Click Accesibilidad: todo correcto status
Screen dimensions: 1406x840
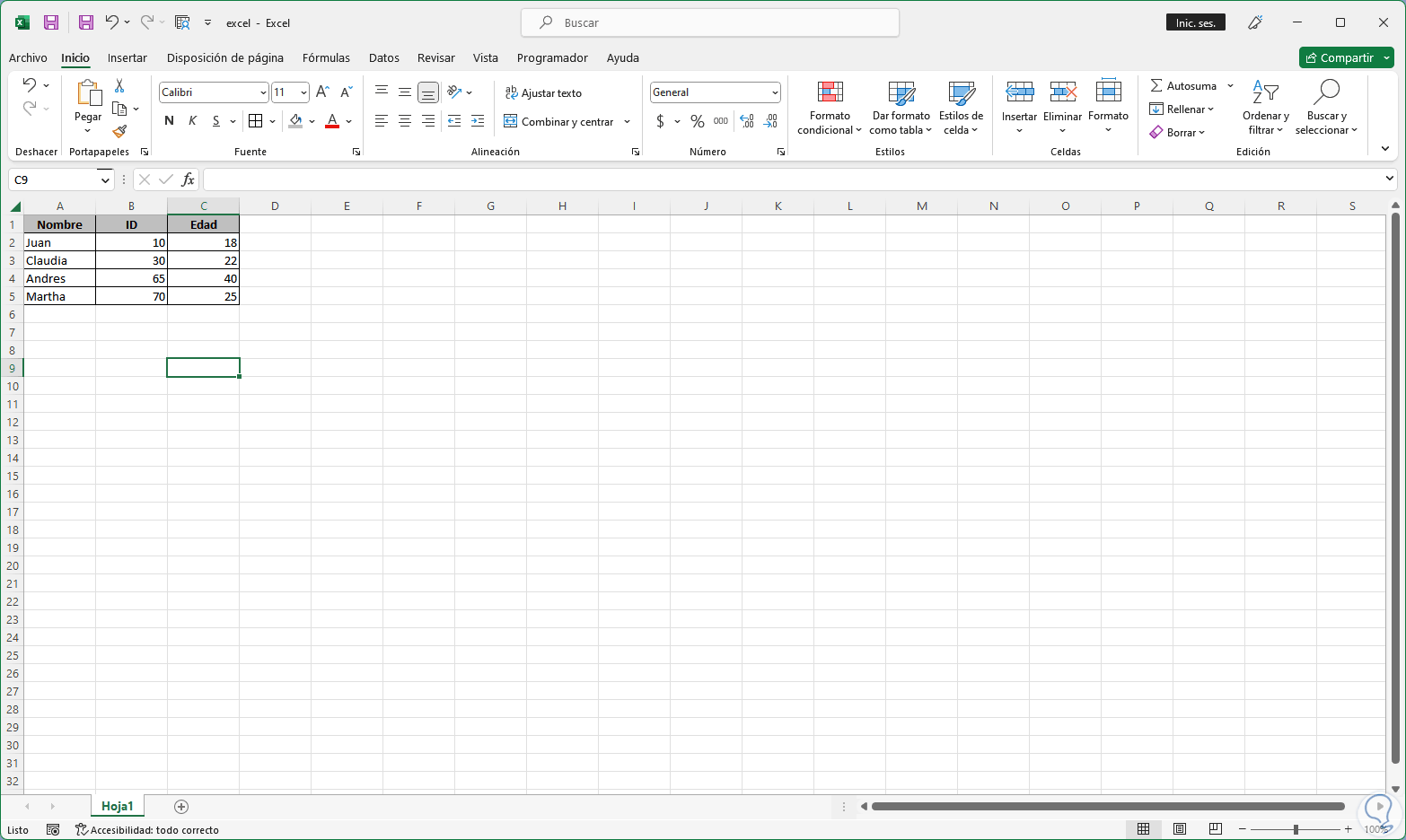(x=147, y=830)
